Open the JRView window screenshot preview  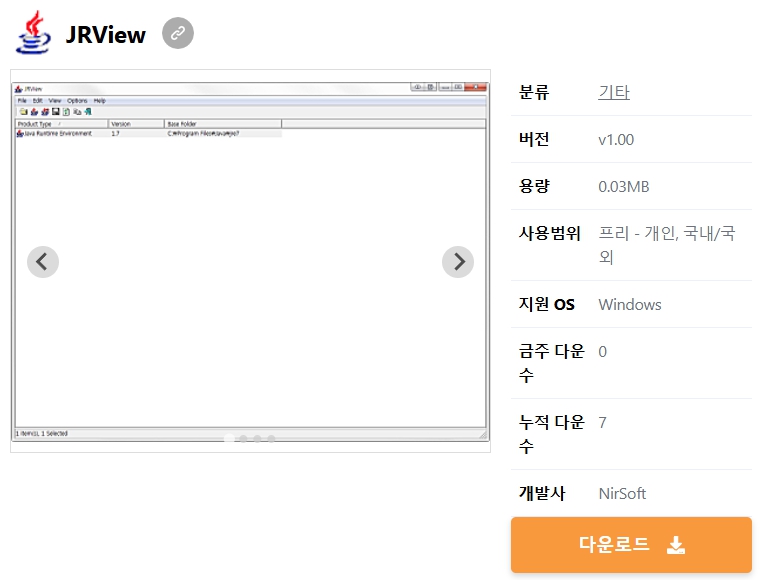250,261
